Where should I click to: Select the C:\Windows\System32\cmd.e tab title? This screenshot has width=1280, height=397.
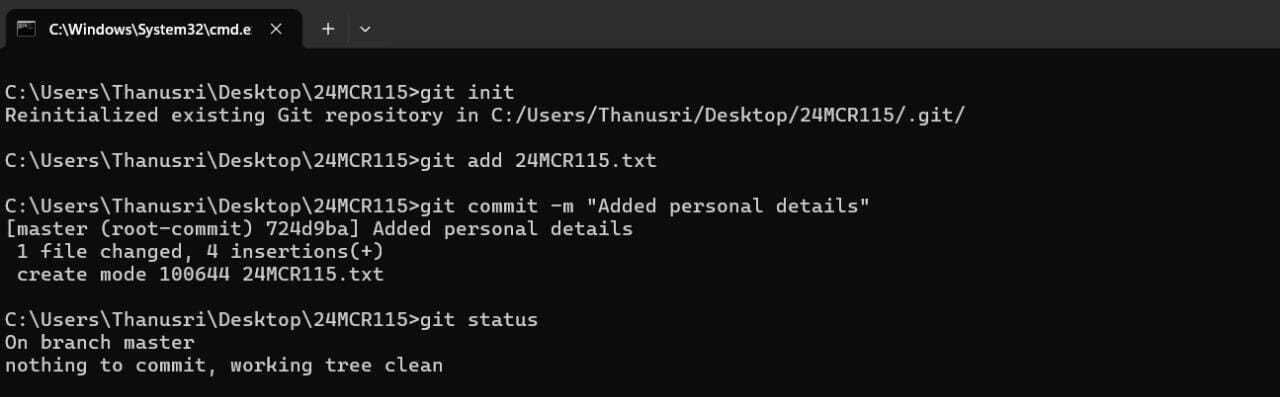pos(150,29)
